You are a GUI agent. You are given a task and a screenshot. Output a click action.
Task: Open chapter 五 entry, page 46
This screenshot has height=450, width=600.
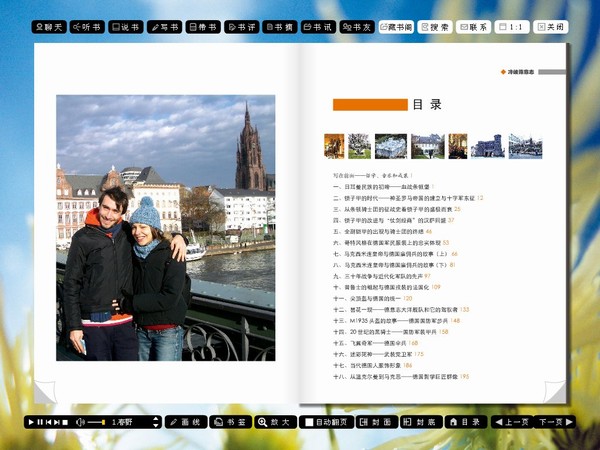point(382,232)
